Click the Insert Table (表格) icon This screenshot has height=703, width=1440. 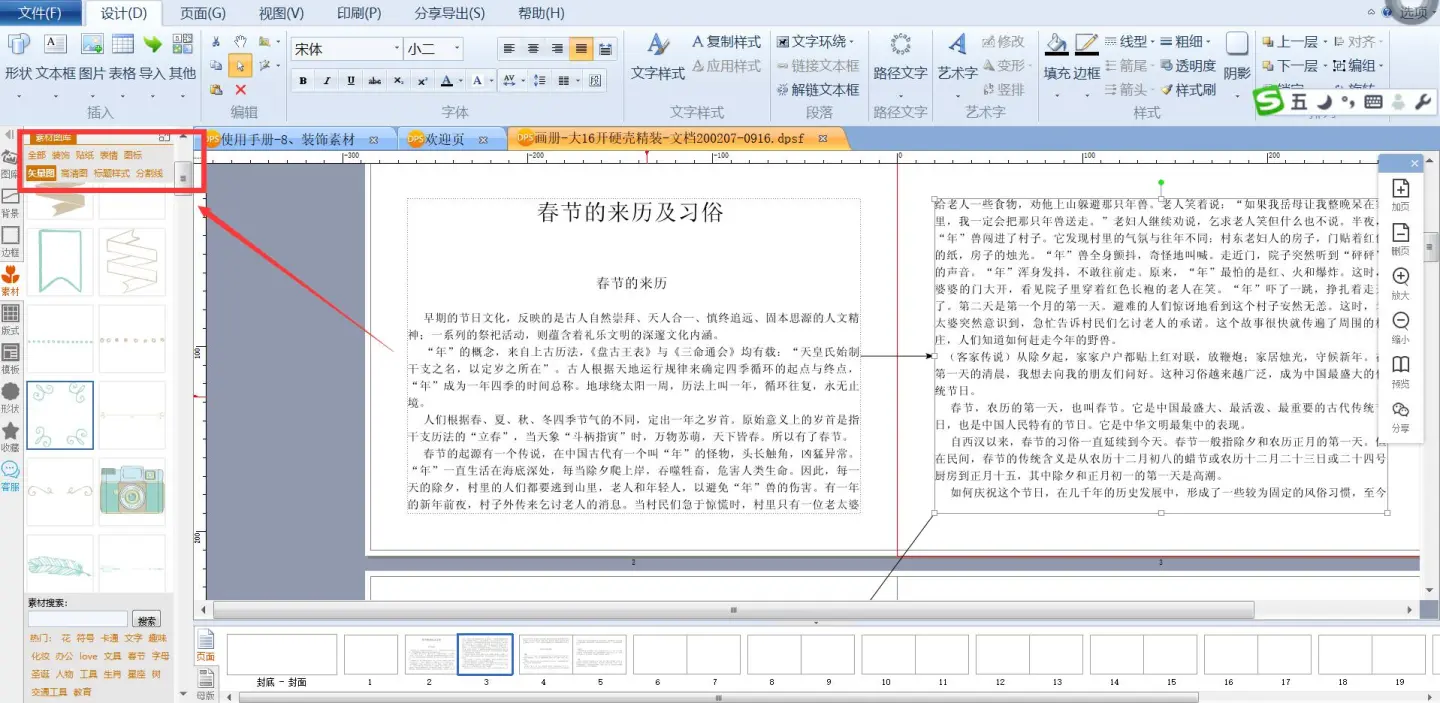pyautogui.click(x=122, y=45)
